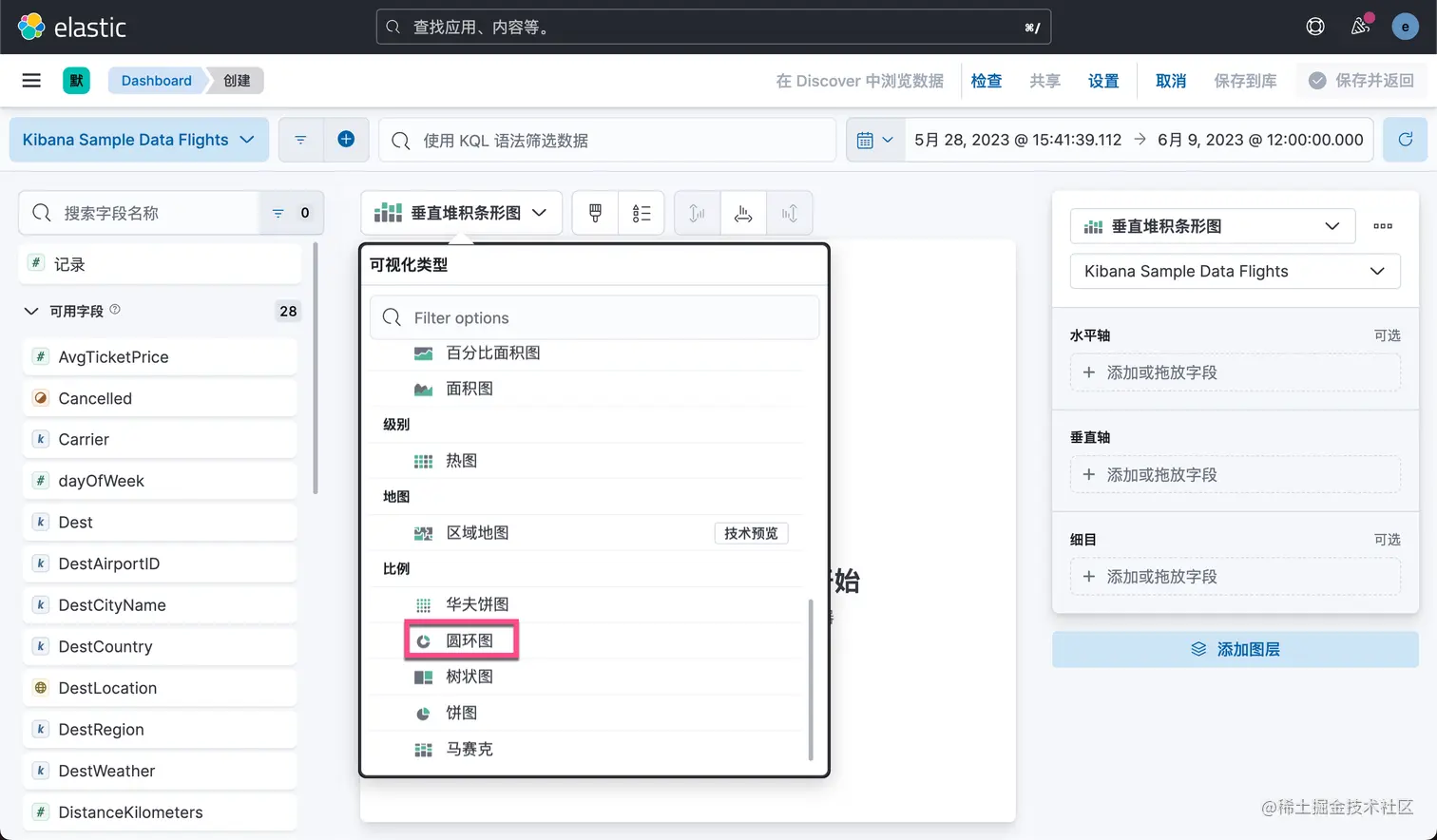
Task: Click 保存到库 button
Action: 1245,81
